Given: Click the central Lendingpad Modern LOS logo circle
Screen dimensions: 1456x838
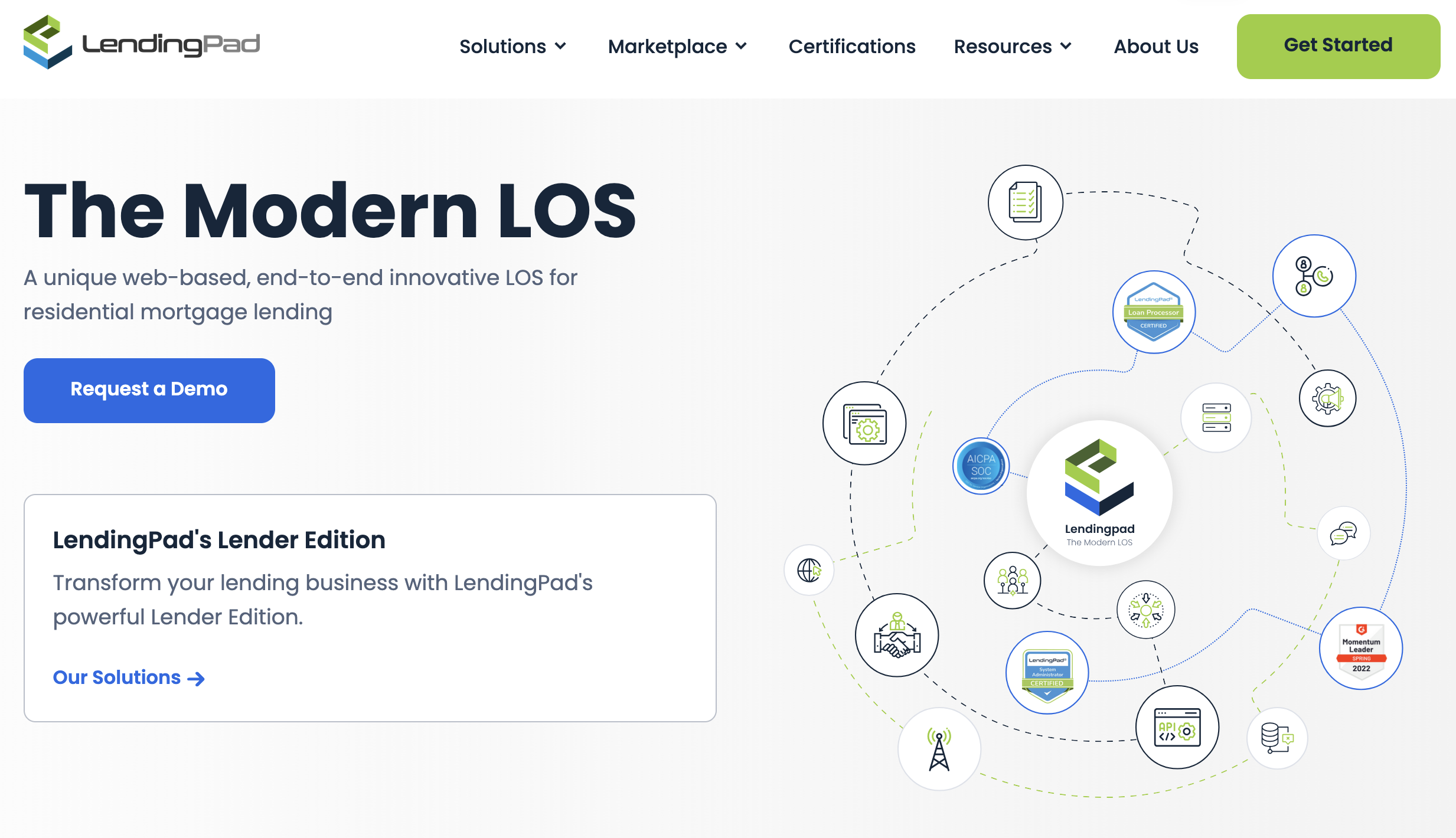Looking at the screenshot, I should 1099,493.
